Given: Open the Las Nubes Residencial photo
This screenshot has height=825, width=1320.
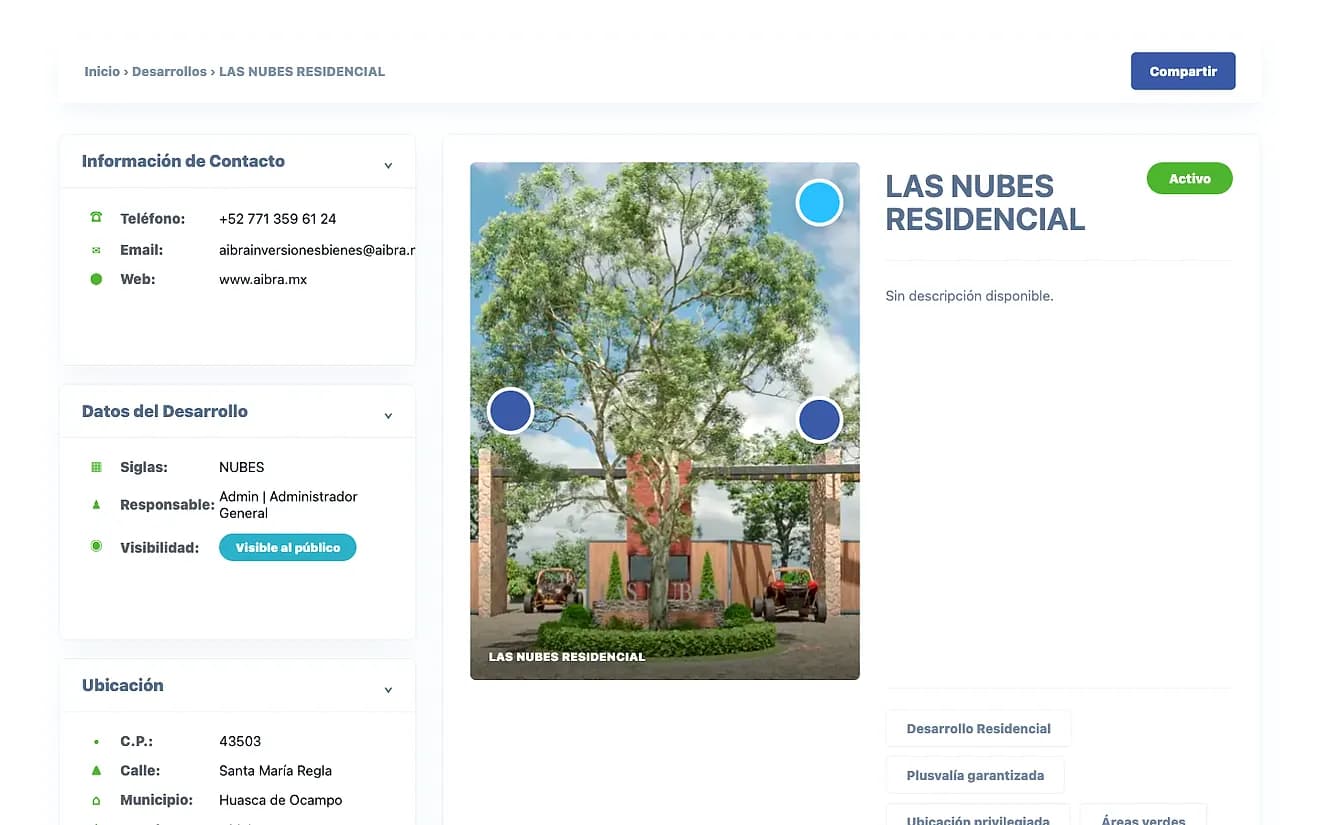Looking at the screenshot, I should click(x=665, y=421).
